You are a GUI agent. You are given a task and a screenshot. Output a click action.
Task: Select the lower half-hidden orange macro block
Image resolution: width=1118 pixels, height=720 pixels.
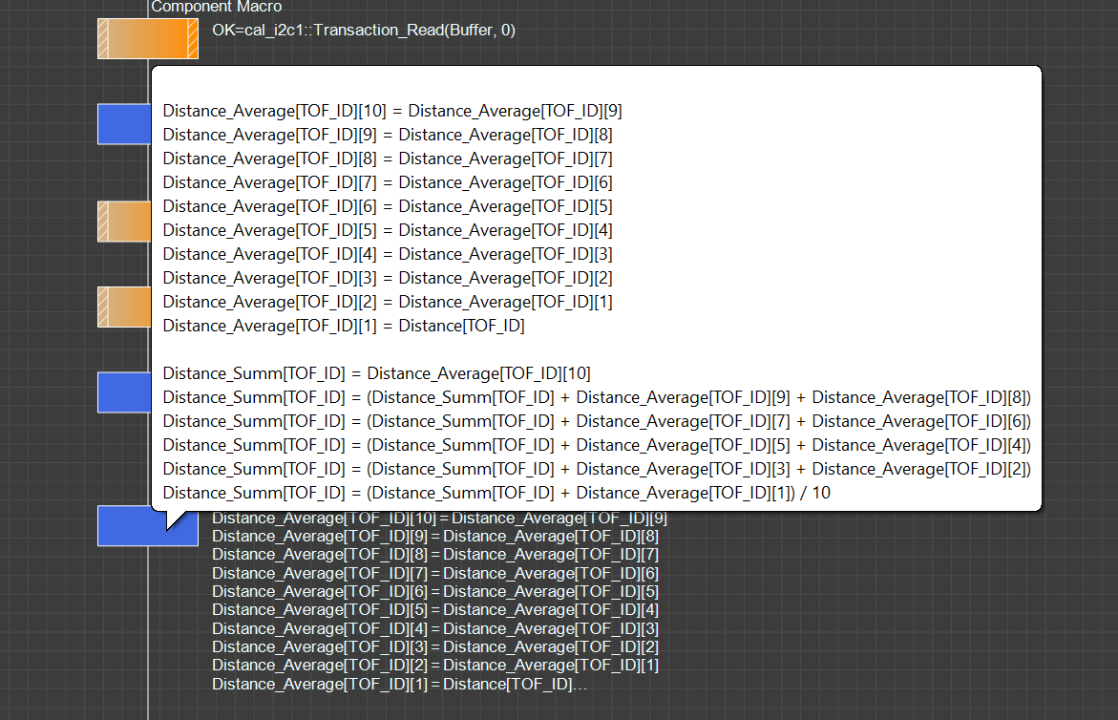coord(123,307)
